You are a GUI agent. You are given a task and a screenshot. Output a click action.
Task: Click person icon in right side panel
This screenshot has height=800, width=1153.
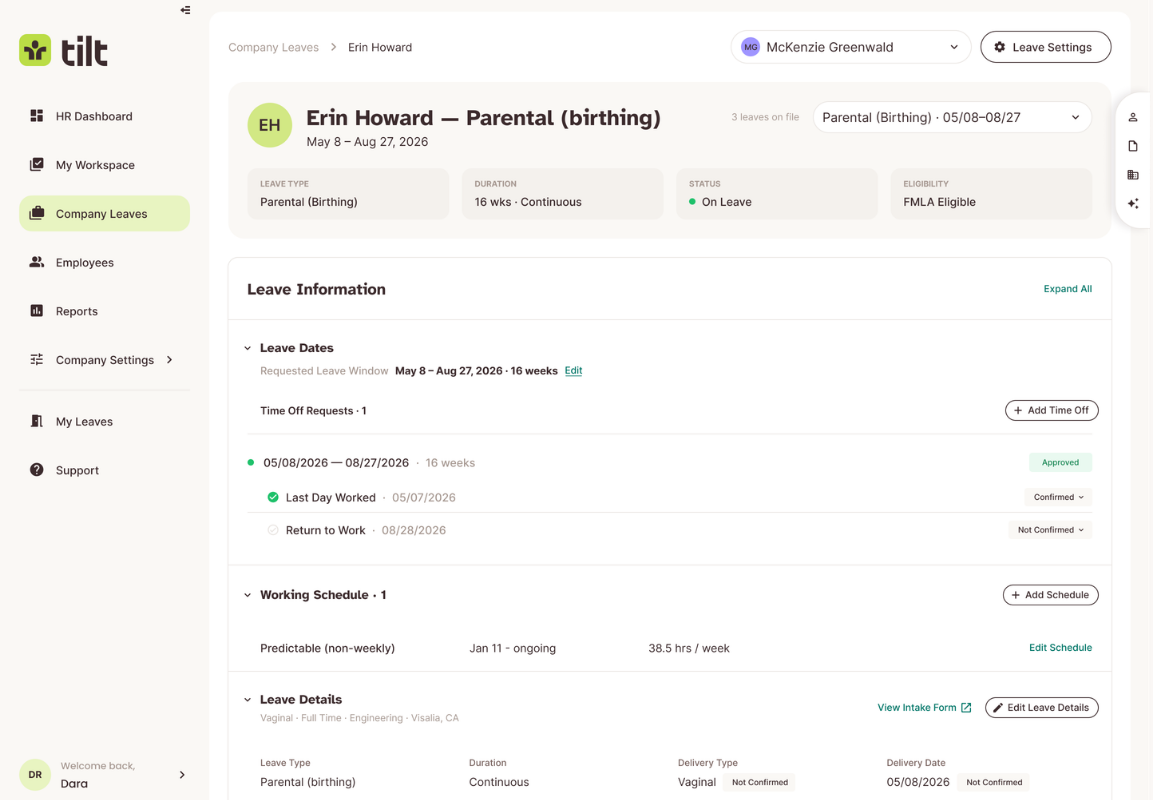click(x=1133, y=117)
